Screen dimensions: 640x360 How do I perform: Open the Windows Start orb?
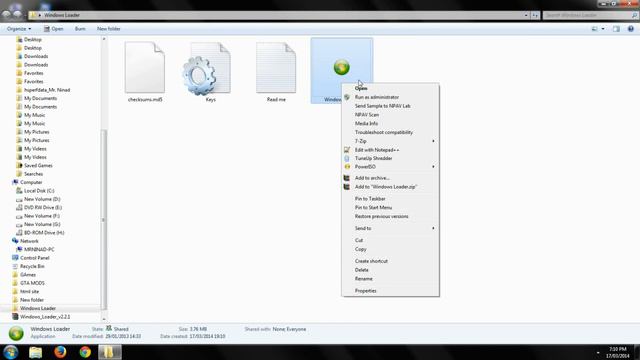(11, 352)
